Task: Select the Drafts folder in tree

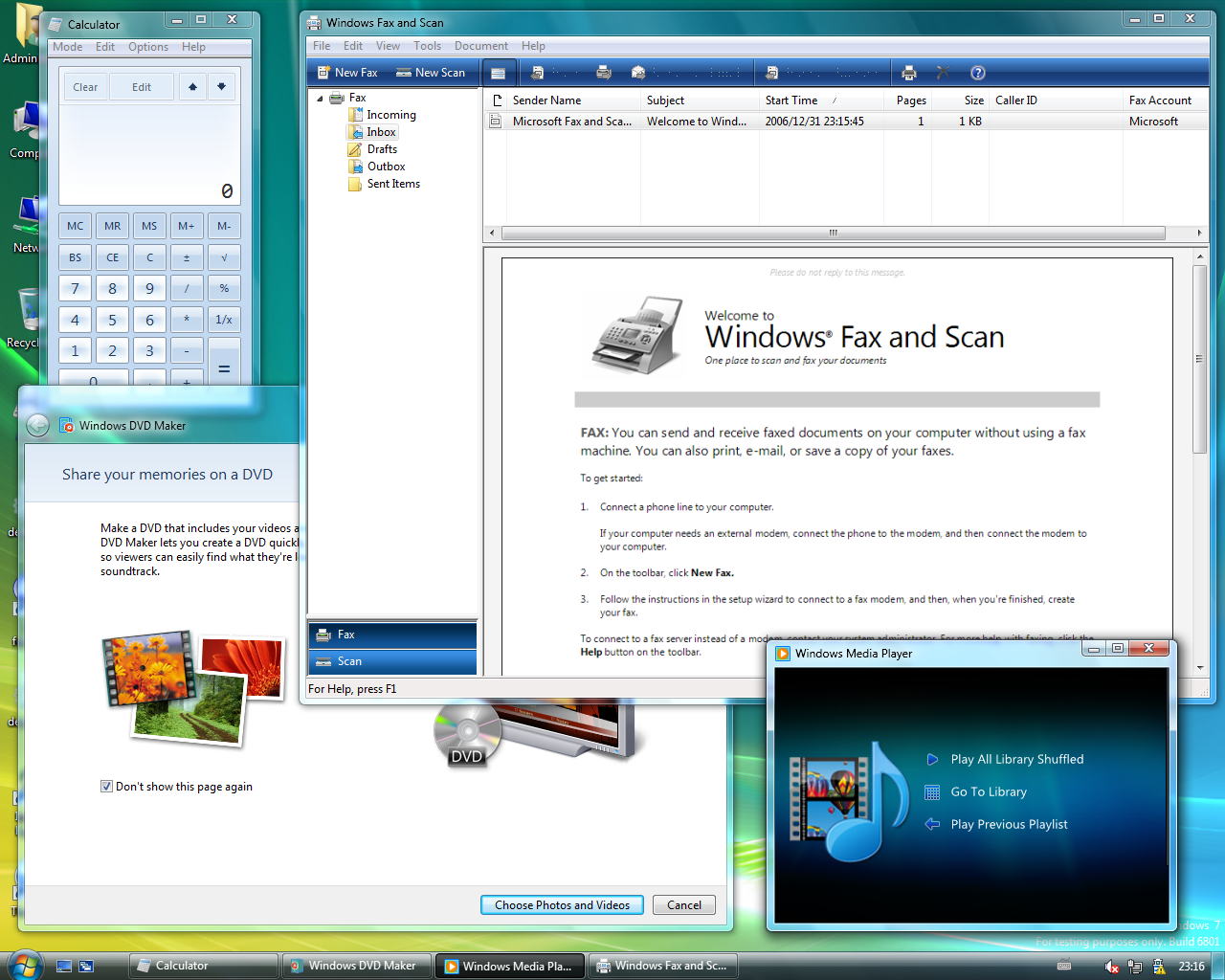Action: point(382,149)
